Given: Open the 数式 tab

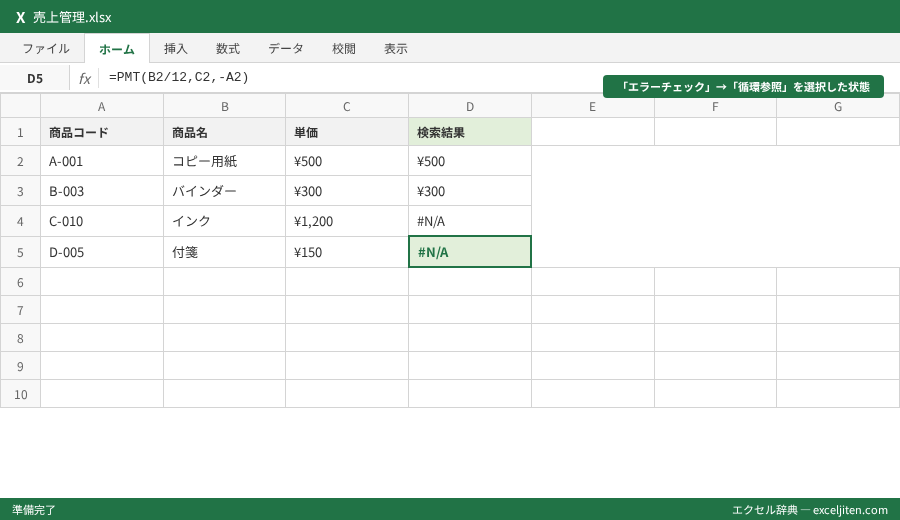Looking at the screenshot, I should click(x=228, y=49).
